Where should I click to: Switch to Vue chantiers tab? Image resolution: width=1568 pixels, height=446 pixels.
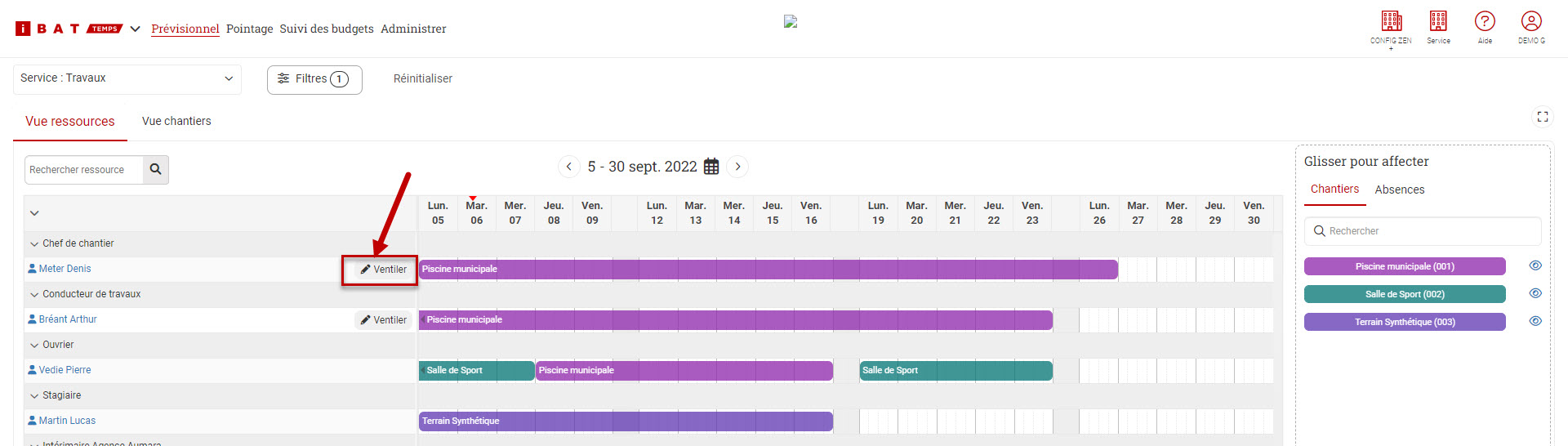(176, 121)
